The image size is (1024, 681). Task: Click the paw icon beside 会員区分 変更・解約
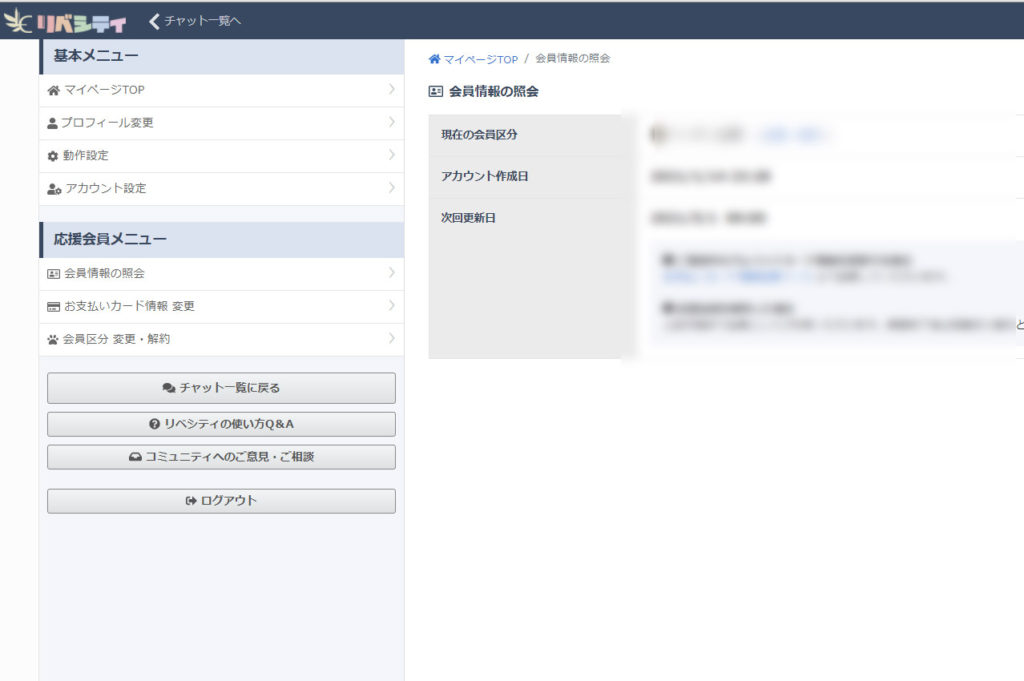53,339
